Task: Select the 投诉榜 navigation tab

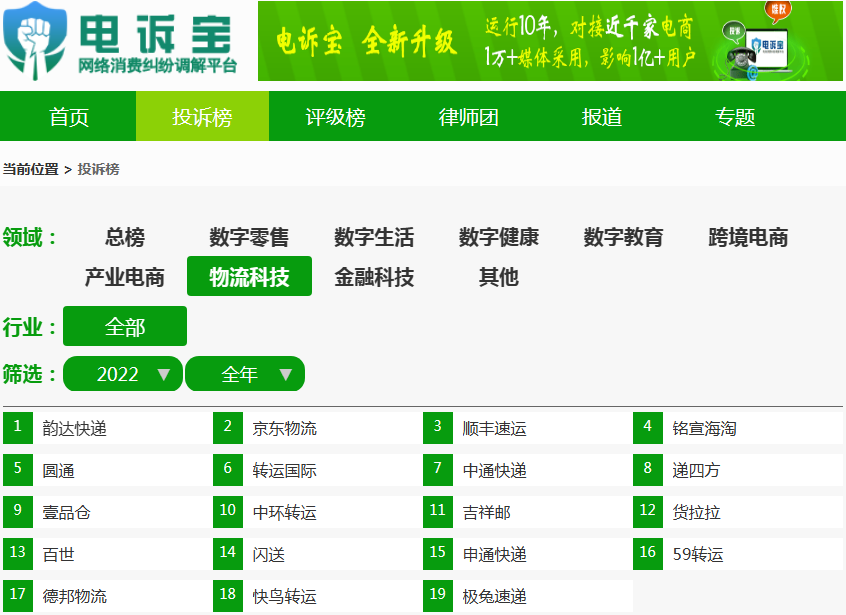Action: pyautogui.click(x=202, y=117)
